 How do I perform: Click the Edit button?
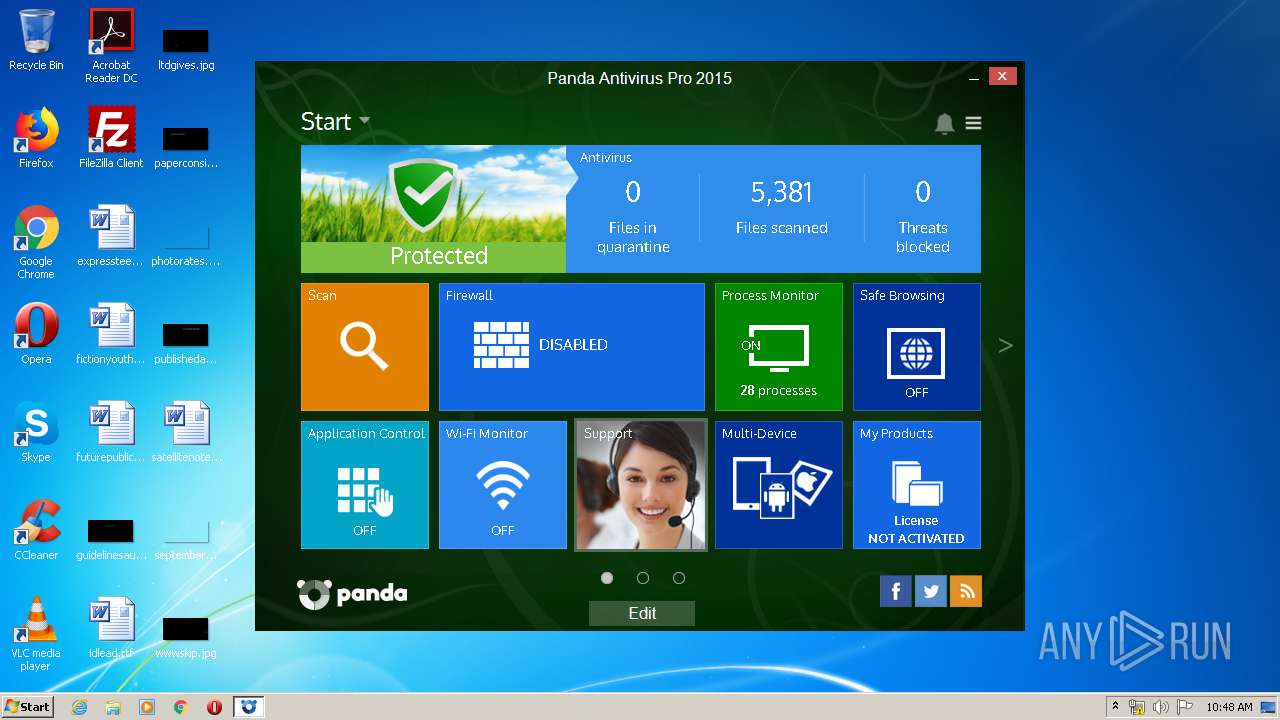coord(642,613)
